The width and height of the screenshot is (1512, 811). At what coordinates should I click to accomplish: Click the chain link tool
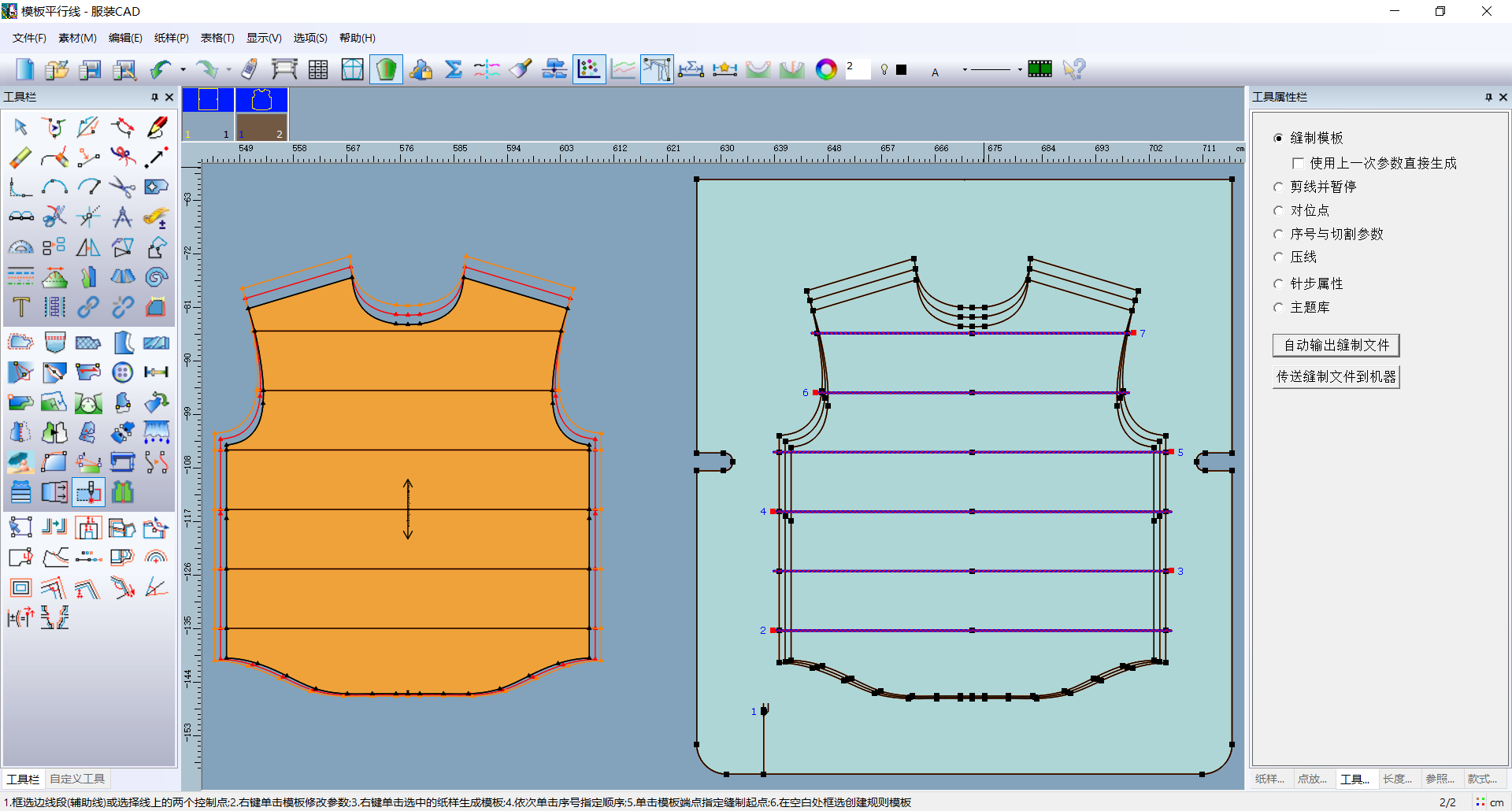[88, 306]
